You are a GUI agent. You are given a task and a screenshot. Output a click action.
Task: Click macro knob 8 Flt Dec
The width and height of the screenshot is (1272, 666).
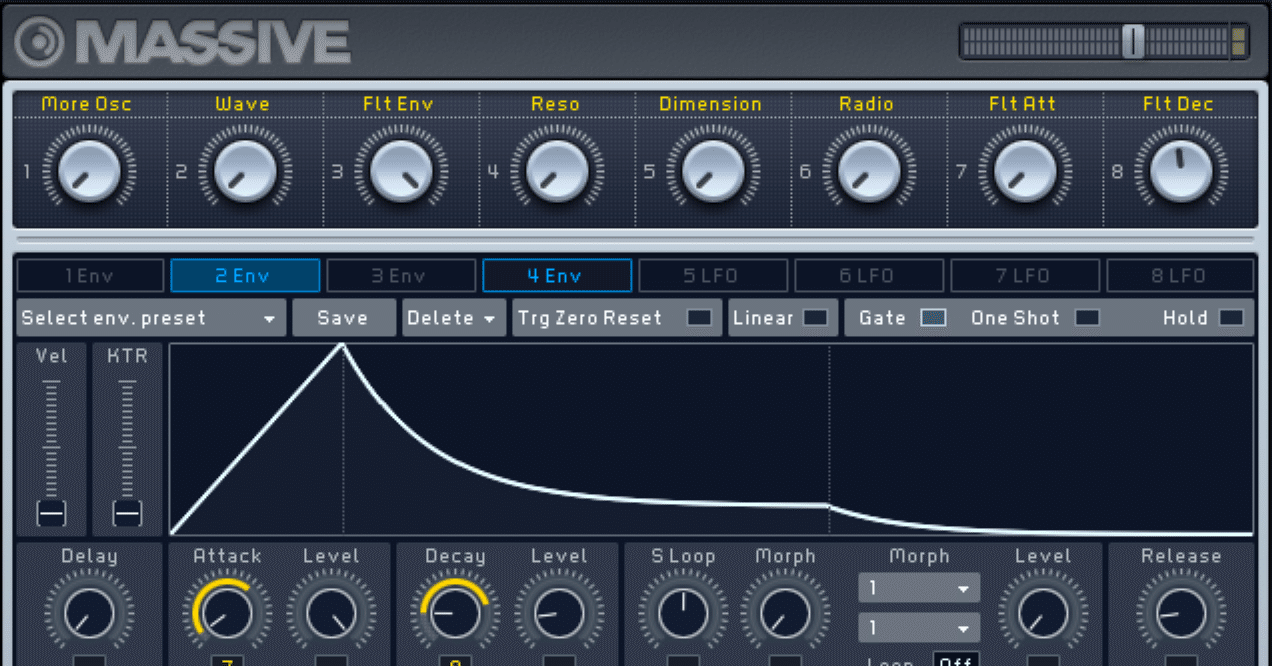tap(1182, 171)
